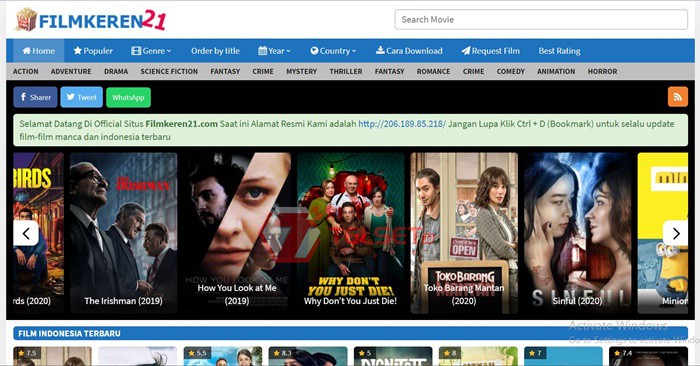Open The Irishman (2019) poster

(124, 233)
